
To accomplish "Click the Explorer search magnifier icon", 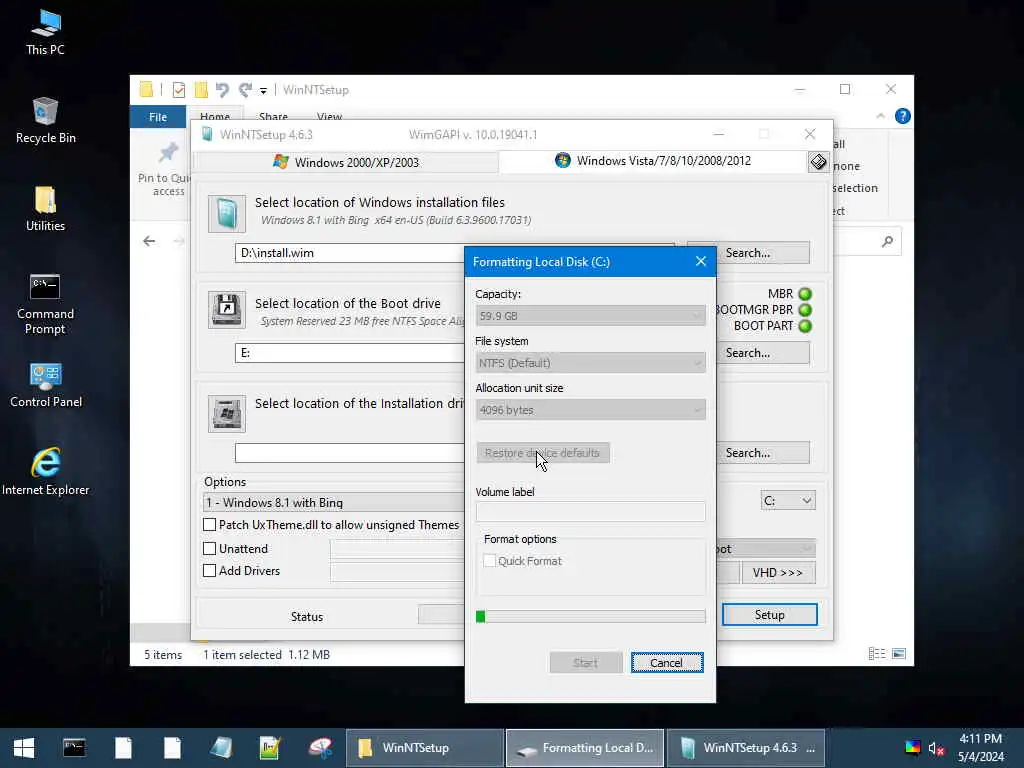I will 887,242.
